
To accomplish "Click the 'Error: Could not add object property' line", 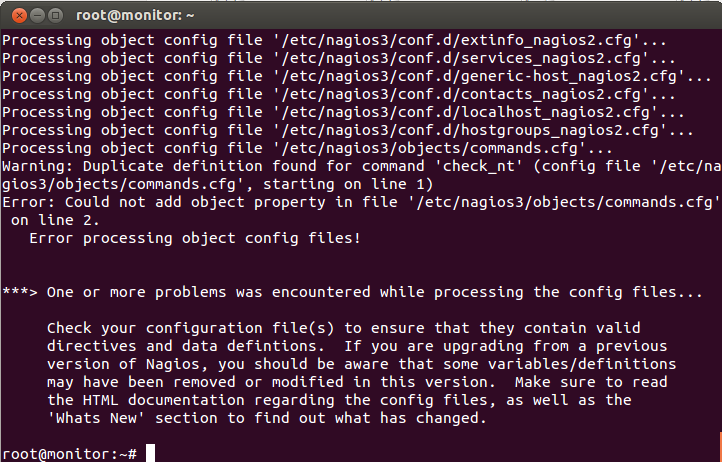I will (x=360, y=202).
